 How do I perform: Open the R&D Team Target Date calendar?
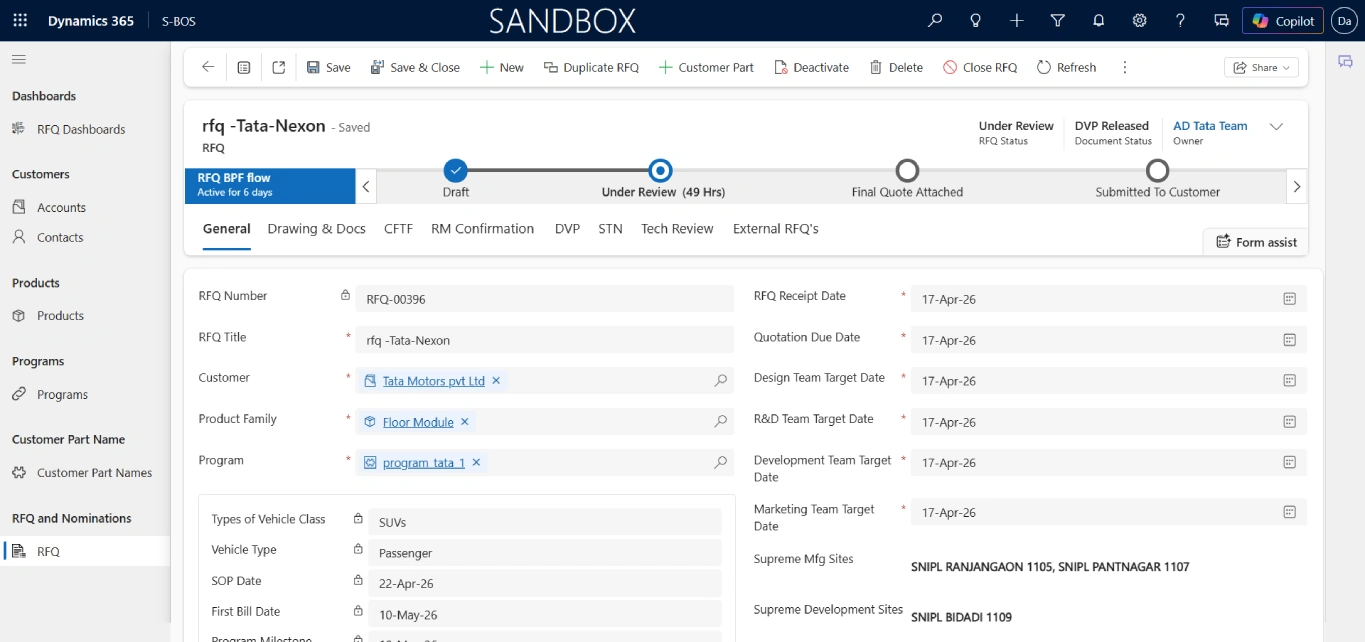1290,422
